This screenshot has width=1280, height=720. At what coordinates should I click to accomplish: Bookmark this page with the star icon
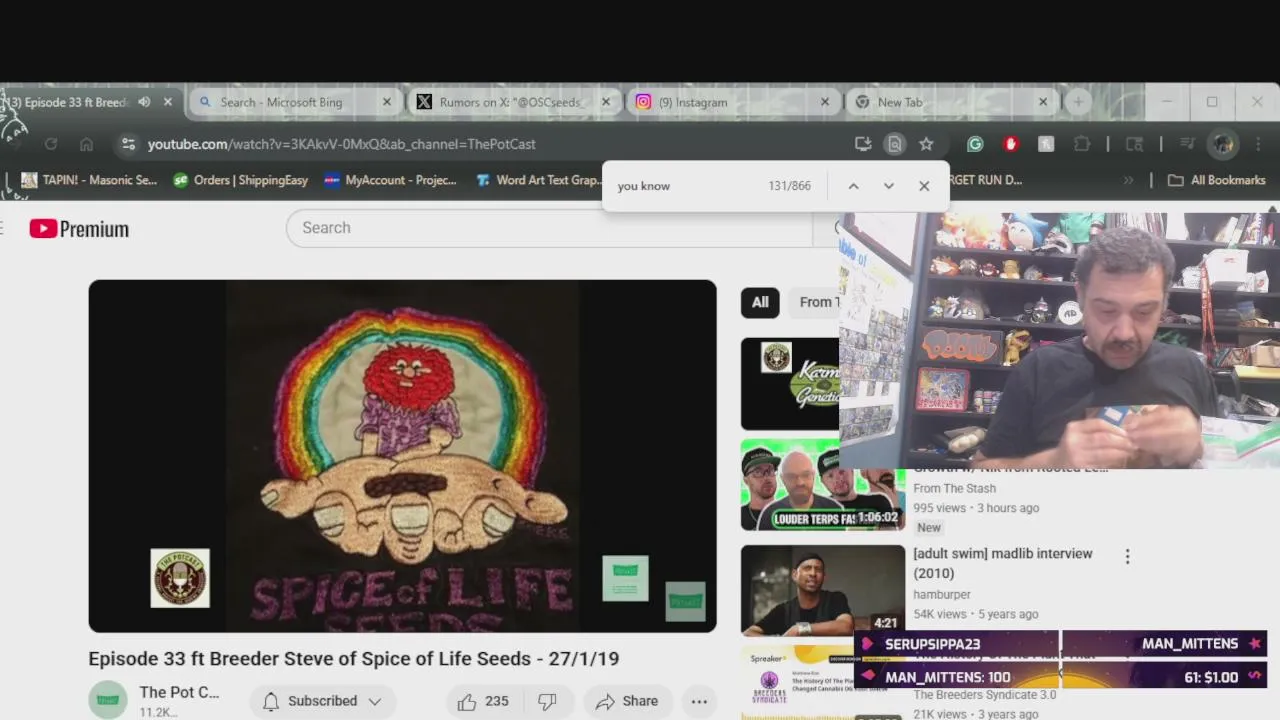click(x=926, y=144)
